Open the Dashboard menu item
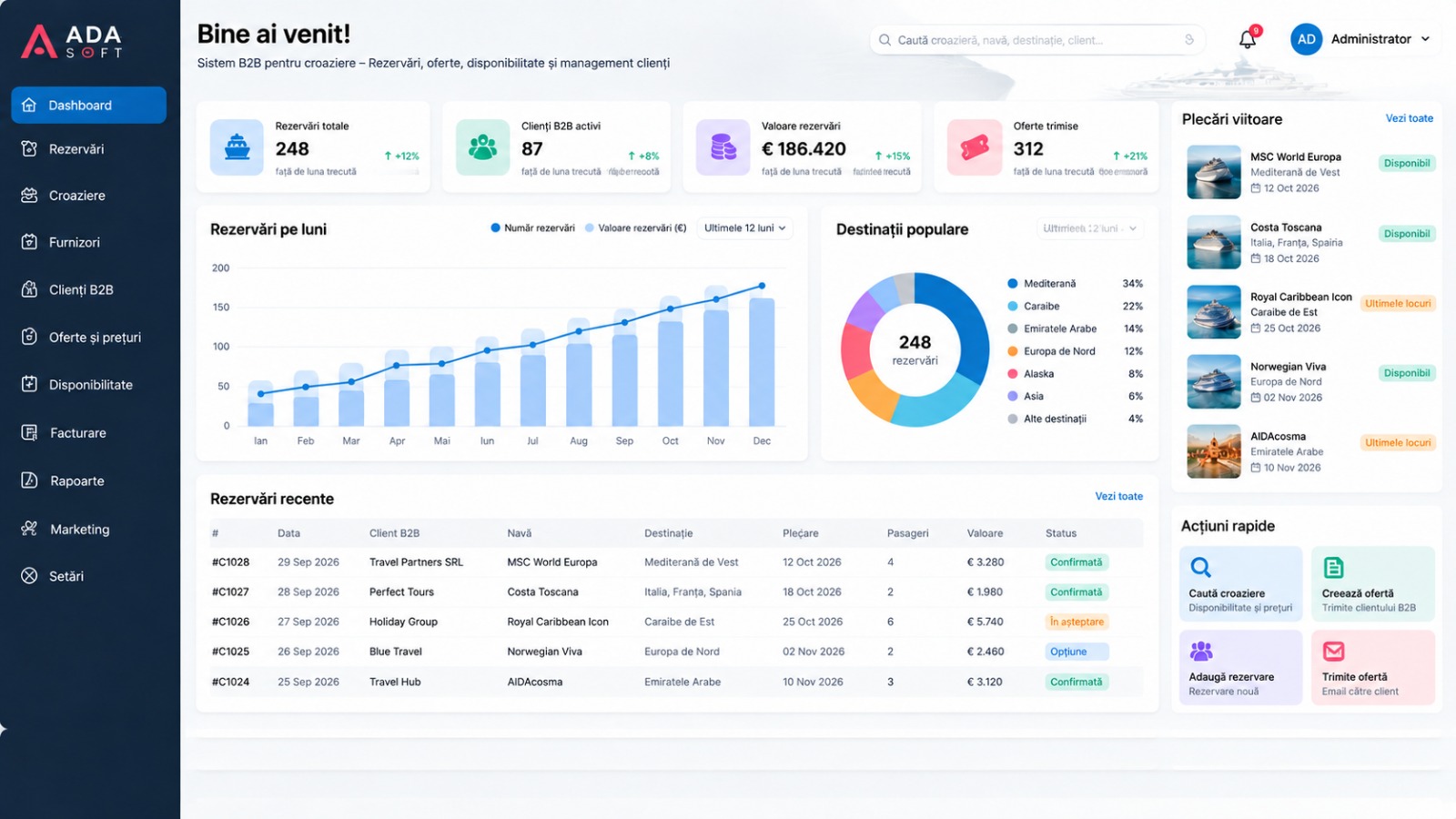Screen dimensions: 1456x819 point(88,105)
